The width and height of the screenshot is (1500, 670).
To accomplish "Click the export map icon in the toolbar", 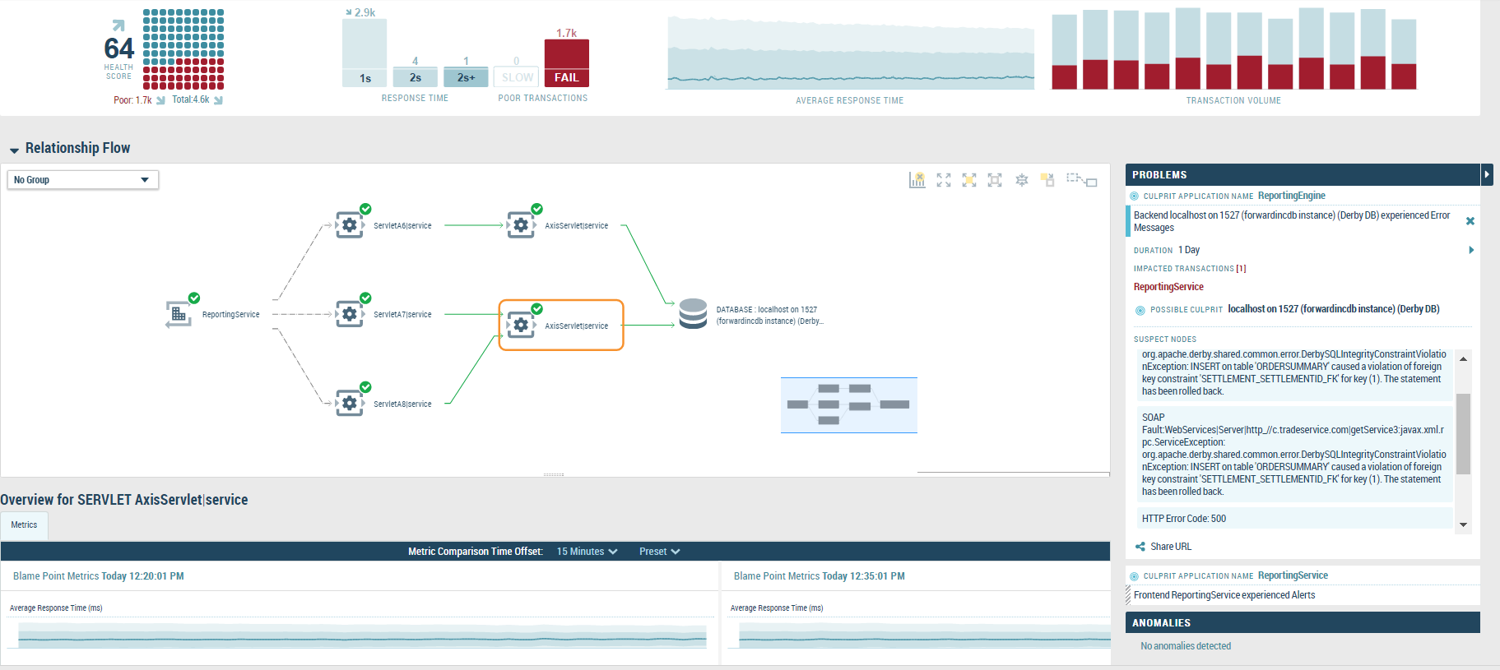I will tap(1048, 180).
